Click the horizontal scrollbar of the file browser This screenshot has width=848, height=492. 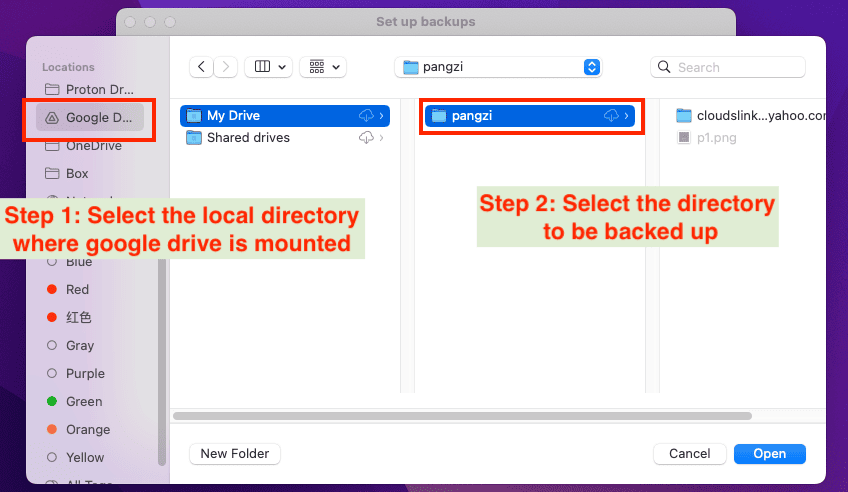point(462,416)
